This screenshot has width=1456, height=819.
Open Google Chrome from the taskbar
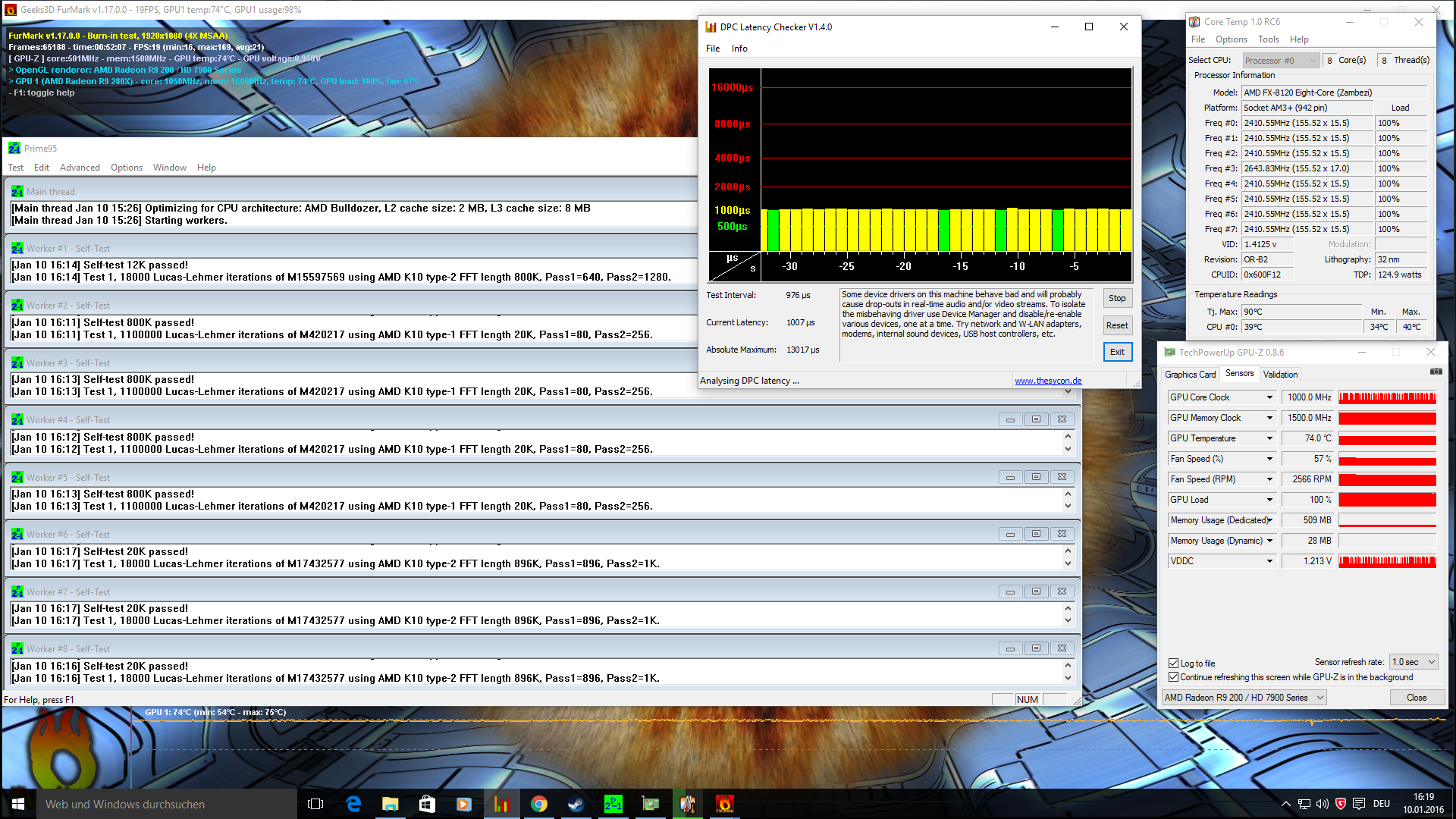[x=538, y=804]
